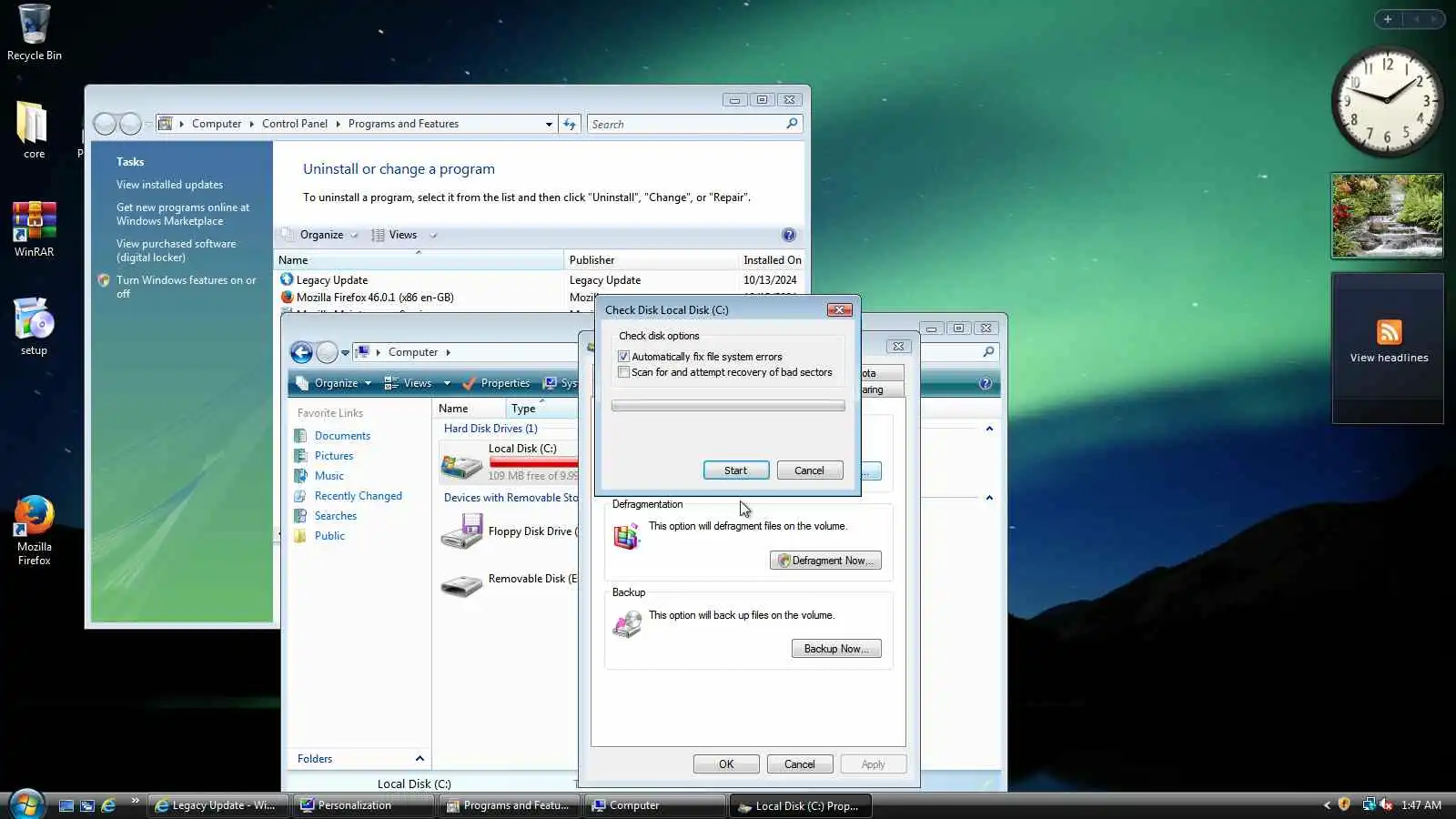Open the Recycle Bin desktop icon

[x=34, y=33]
